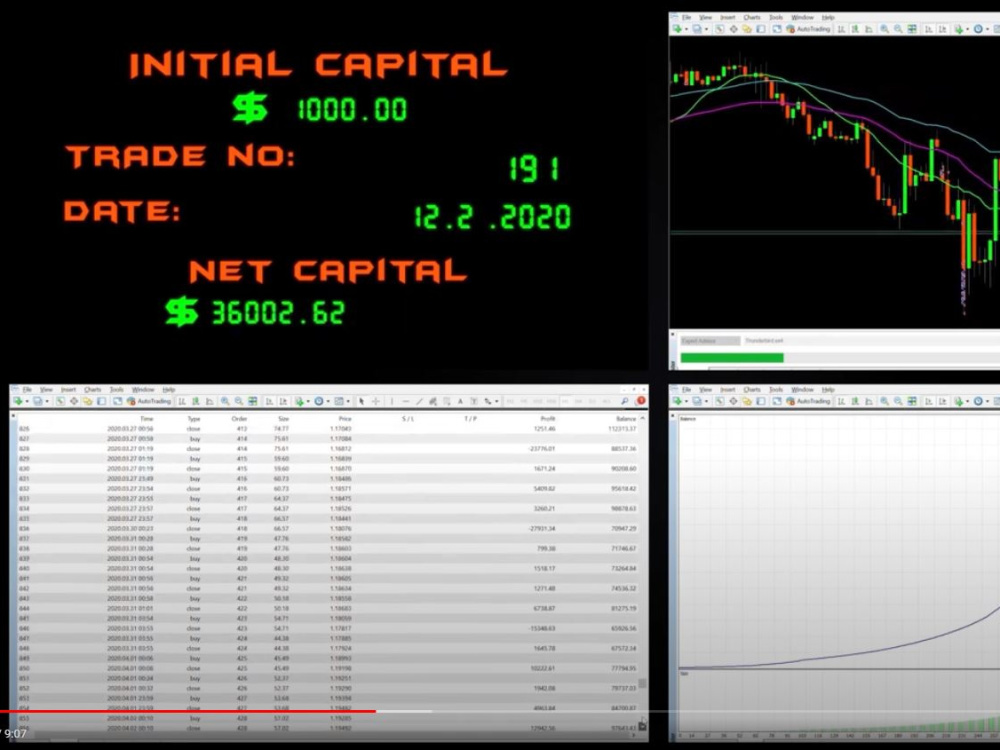Expand indicators dropdown arrow in trade list window
The image size is (1000, 750).
pos(307,401)
